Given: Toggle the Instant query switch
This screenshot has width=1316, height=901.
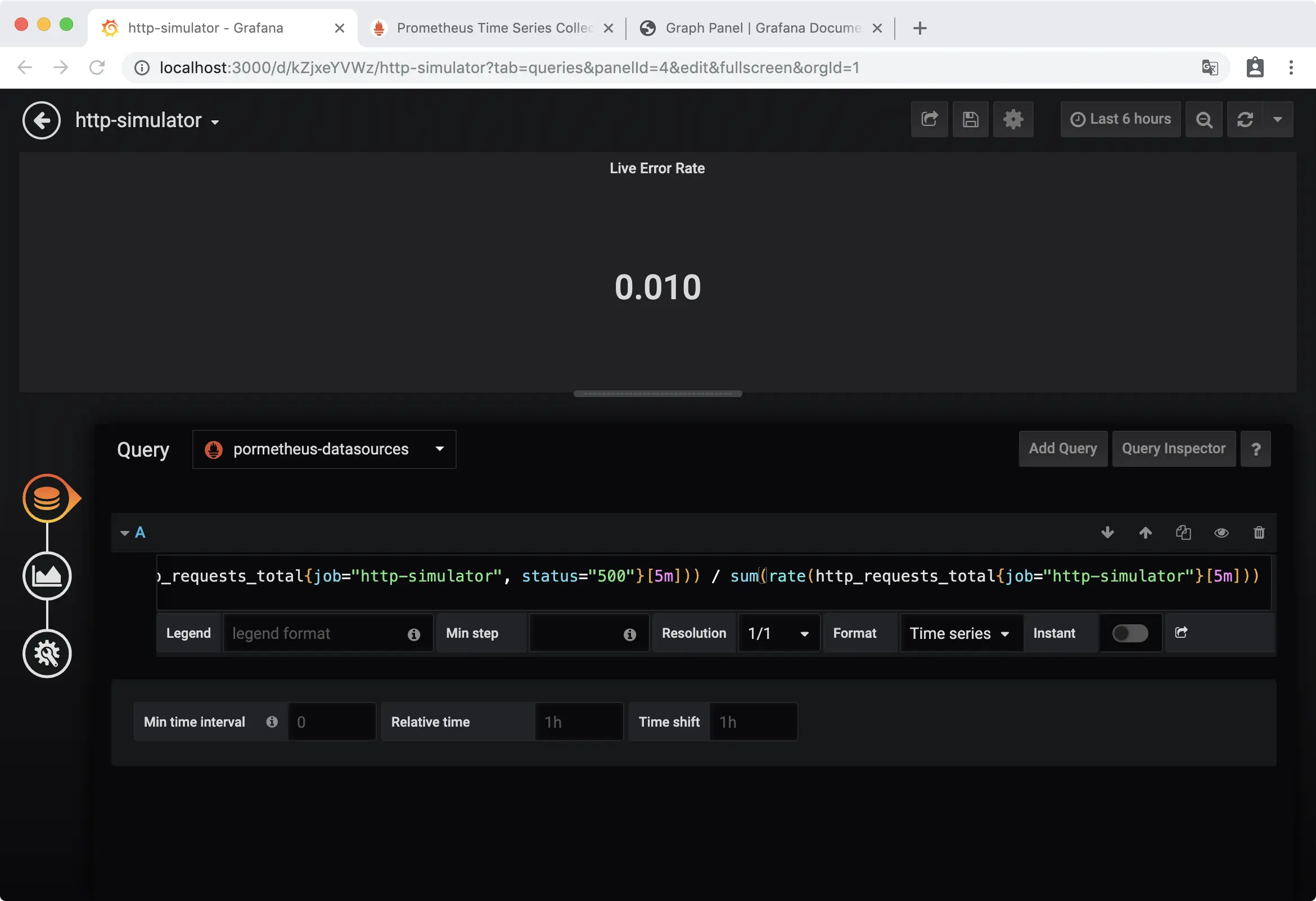Looking at the screenshot, I should (1130, 633).
